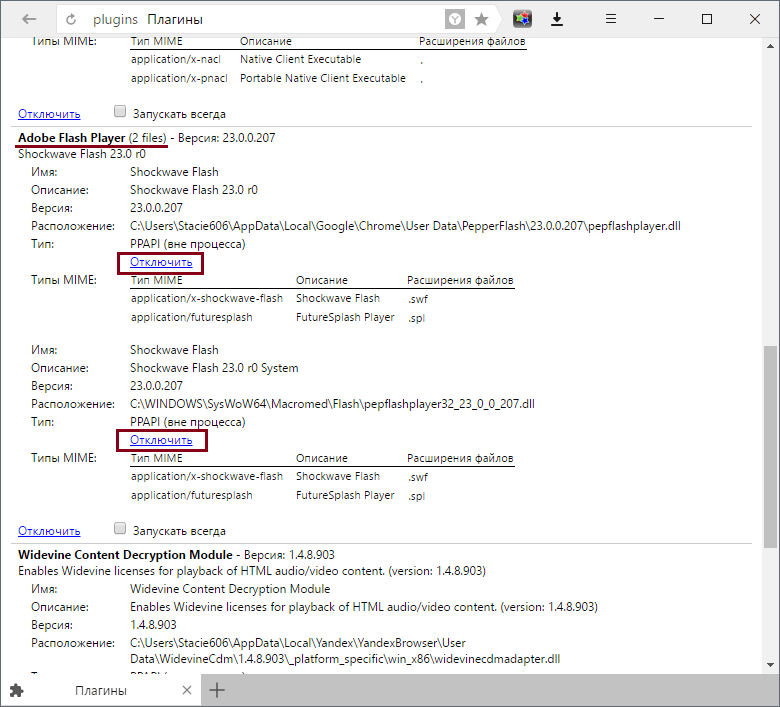Close the Плагины tab with its X
Image resolution: width=780 pixels, height=707 pixels.
(186, 690)
